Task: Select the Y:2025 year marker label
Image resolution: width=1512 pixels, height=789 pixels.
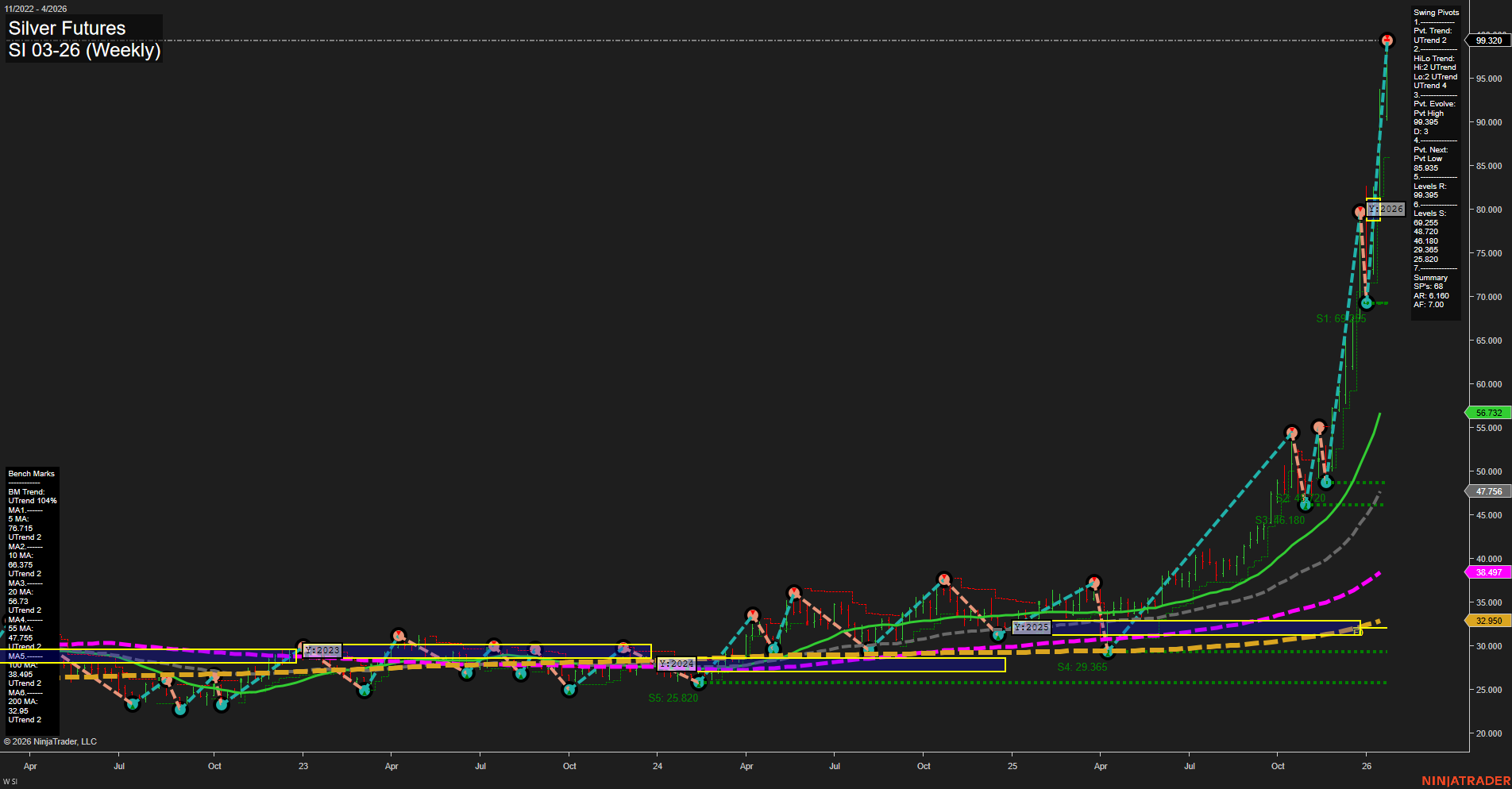Action: click(x=1032, y=627)
